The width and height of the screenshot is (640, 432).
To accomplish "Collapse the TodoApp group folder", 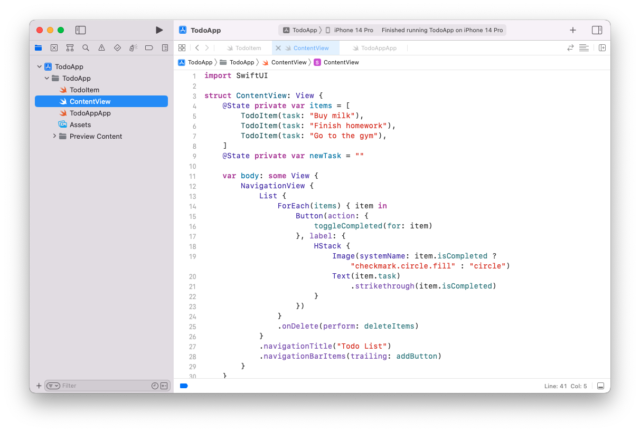I will [47, 78].
